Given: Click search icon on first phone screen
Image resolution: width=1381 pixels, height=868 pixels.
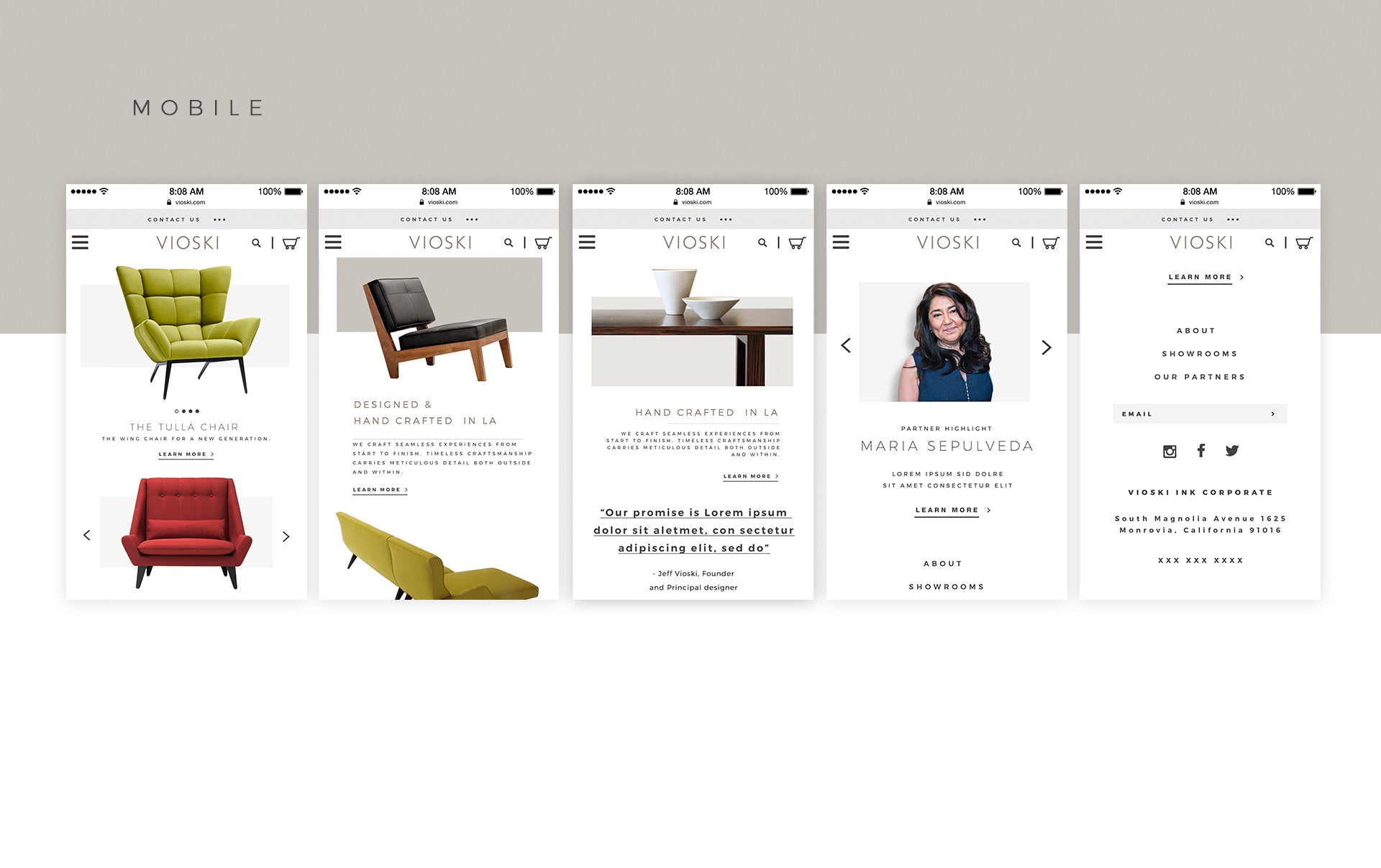Looking at the screenshot, I should [256, 243].
